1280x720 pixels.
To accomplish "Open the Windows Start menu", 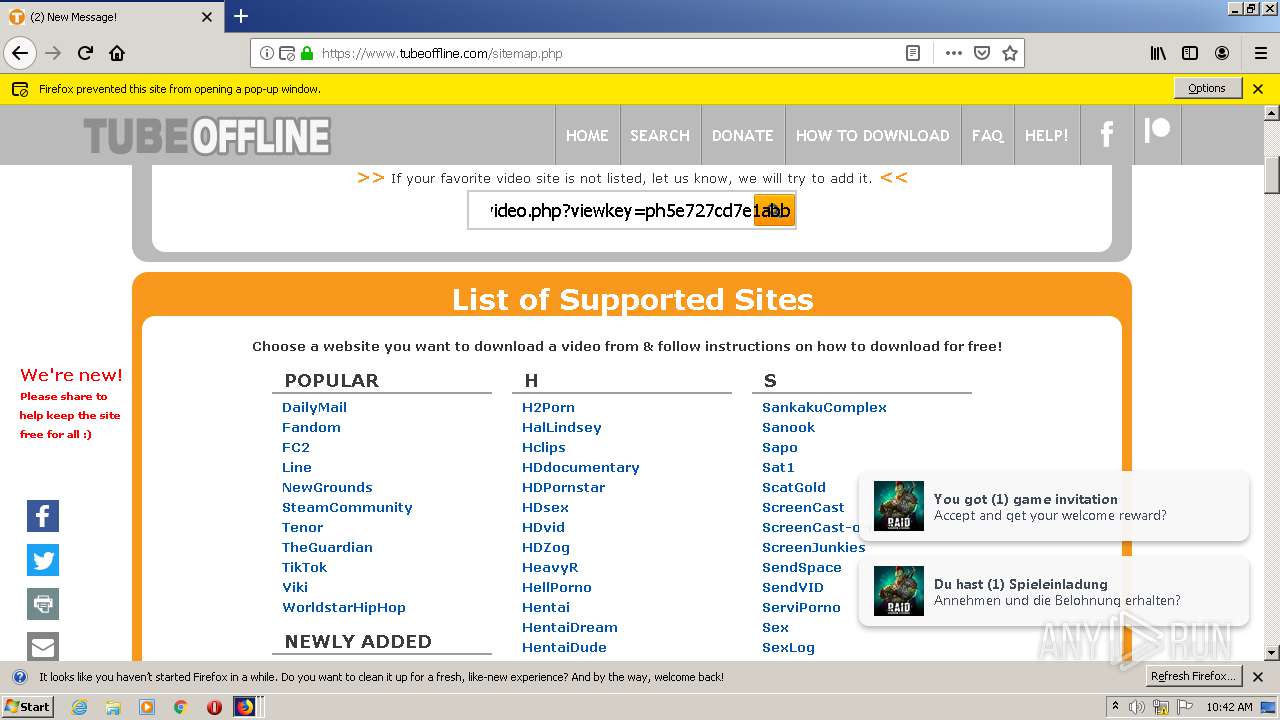I will 28,706.
